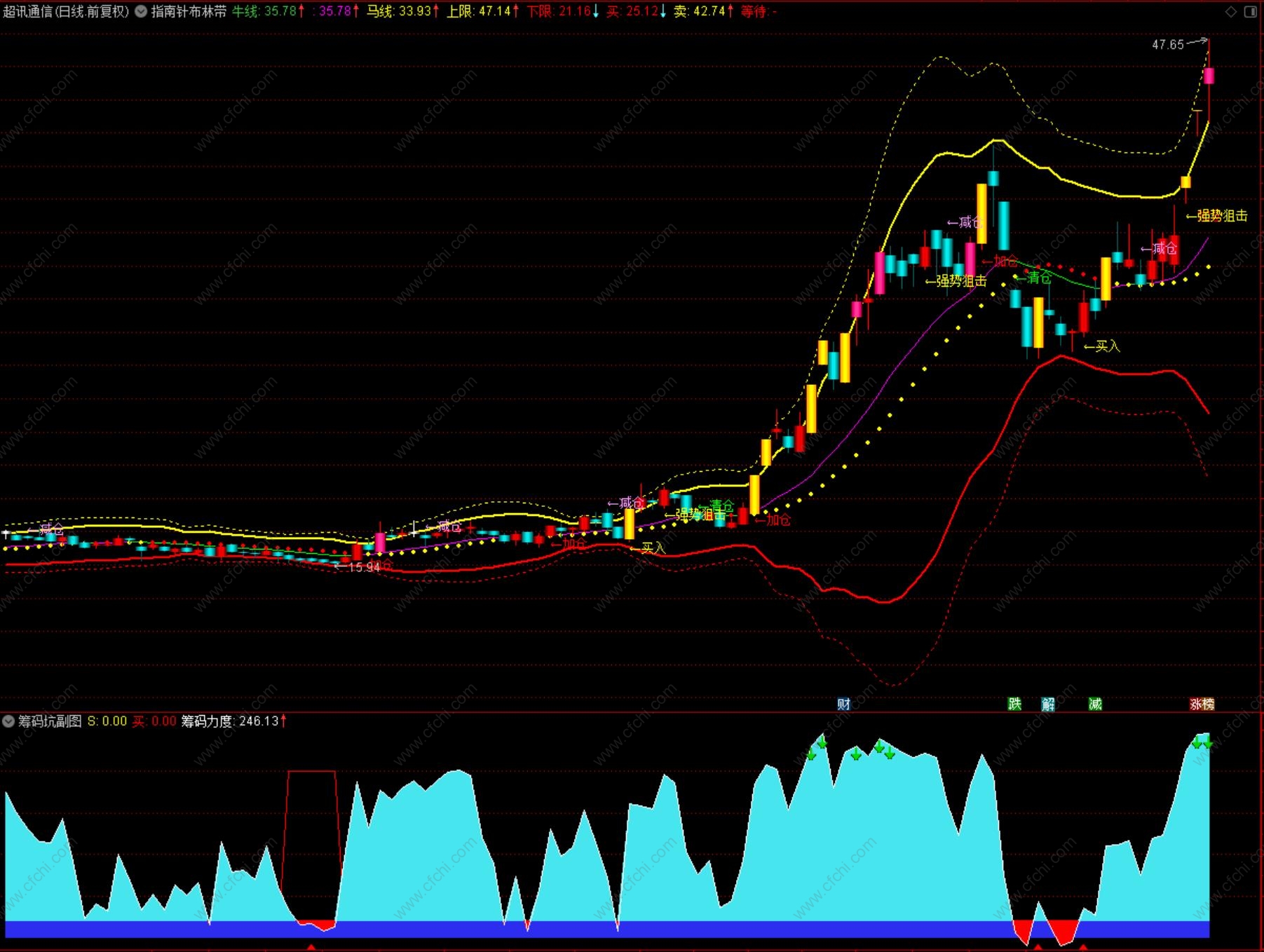Viewport: 1264px width, 952px height.
Task: Click the 财 event marker
Action: pos(843,704)
